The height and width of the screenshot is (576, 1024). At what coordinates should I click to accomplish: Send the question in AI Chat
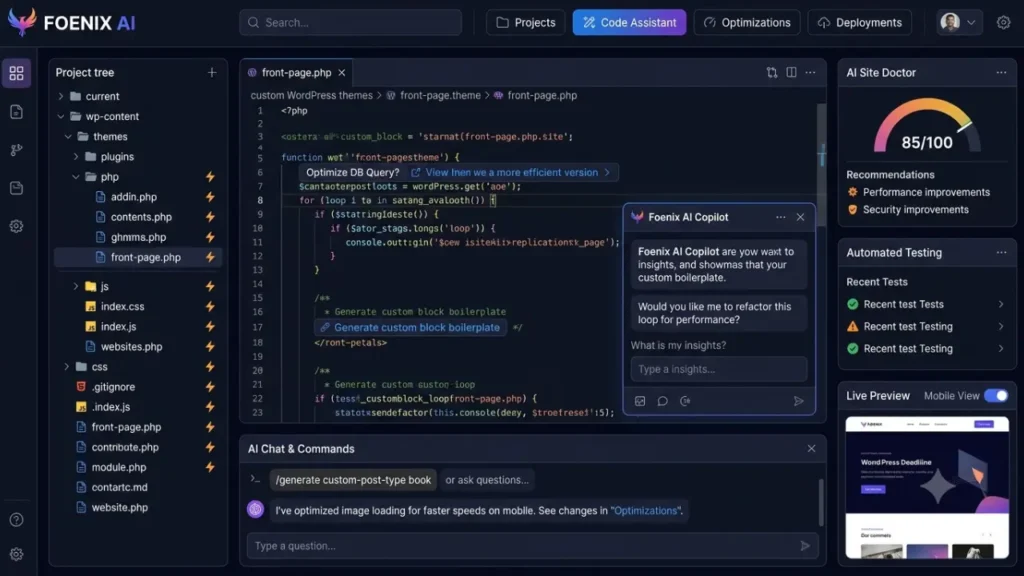[805, 546]
